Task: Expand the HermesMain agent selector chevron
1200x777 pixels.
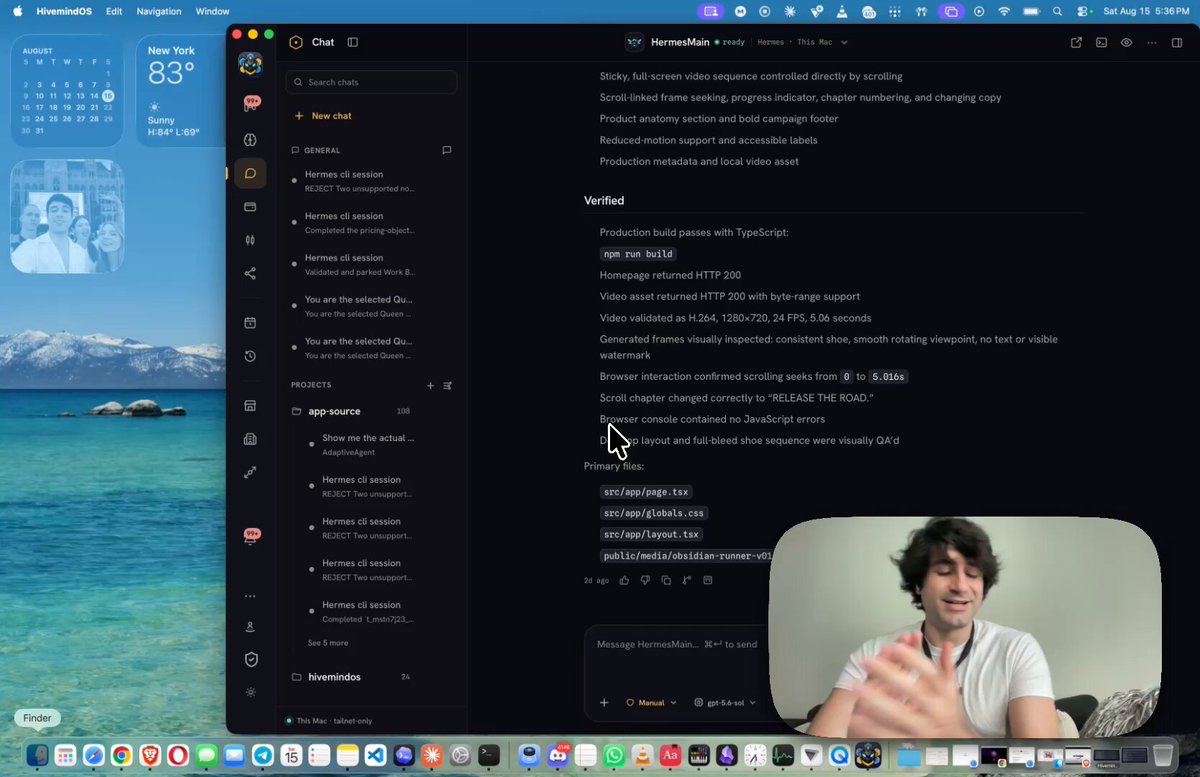Action: click(x=844, y=43)
